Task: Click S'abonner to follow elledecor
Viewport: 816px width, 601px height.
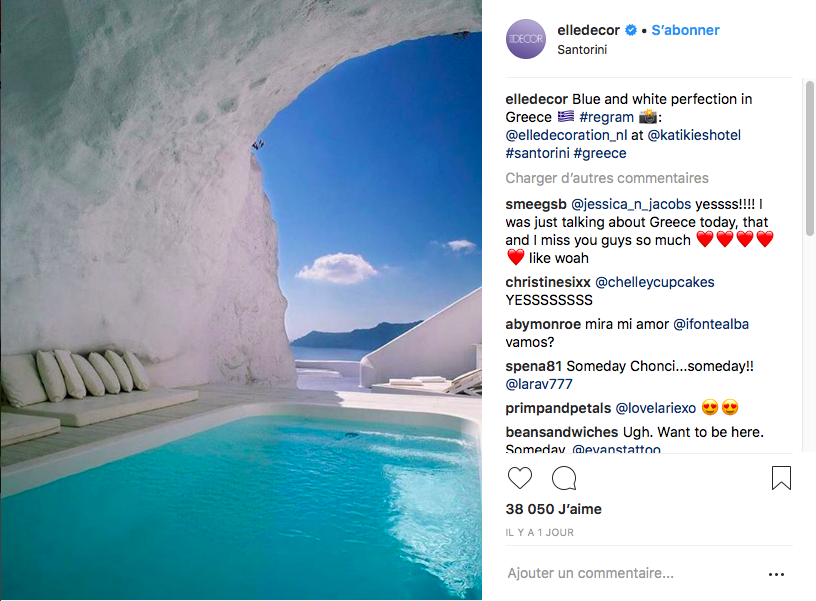Action: point(685,30)
